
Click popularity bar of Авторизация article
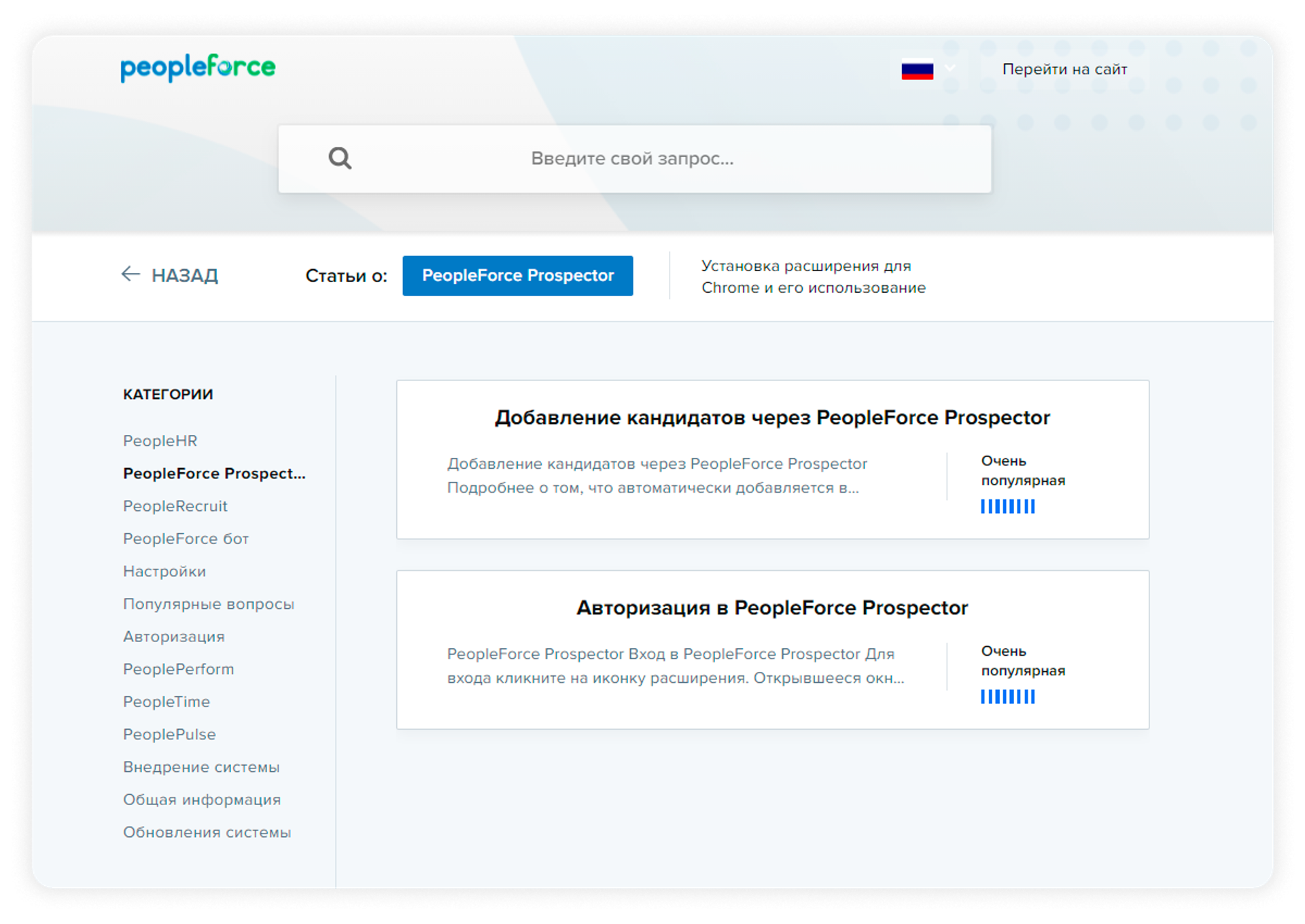[1007, 696]
